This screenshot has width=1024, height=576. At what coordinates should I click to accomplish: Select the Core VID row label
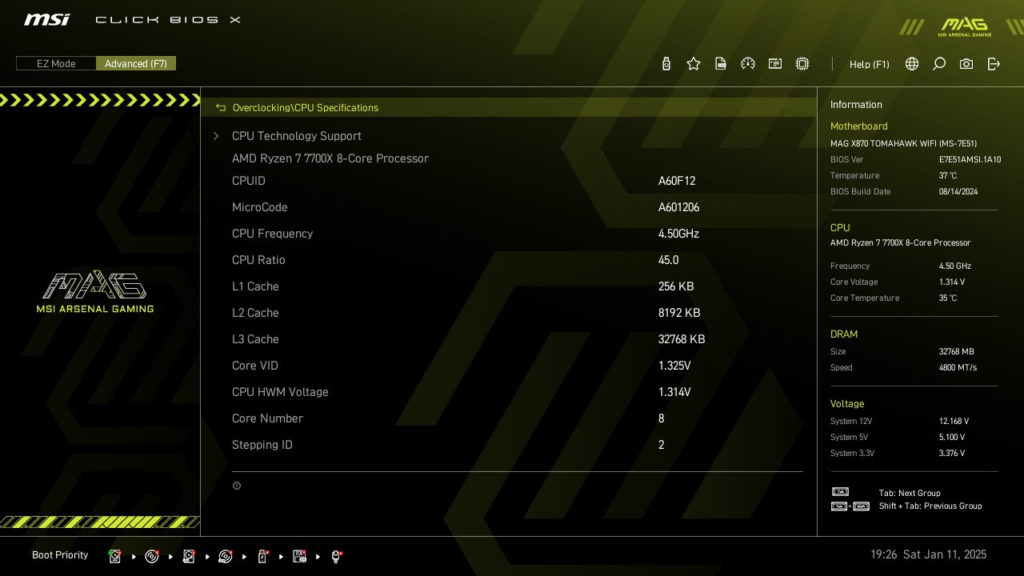point(255,366)
